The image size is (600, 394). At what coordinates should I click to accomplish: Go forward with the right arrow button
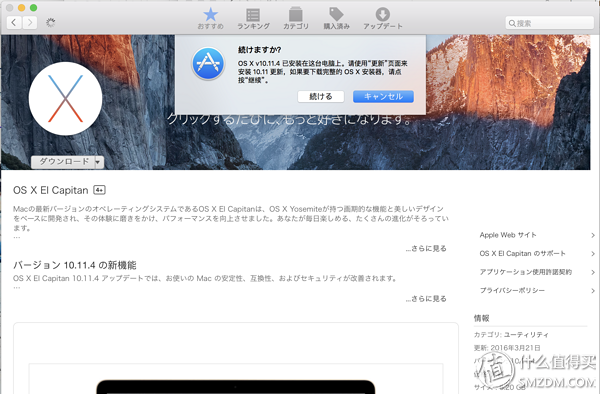click(30, 23)
